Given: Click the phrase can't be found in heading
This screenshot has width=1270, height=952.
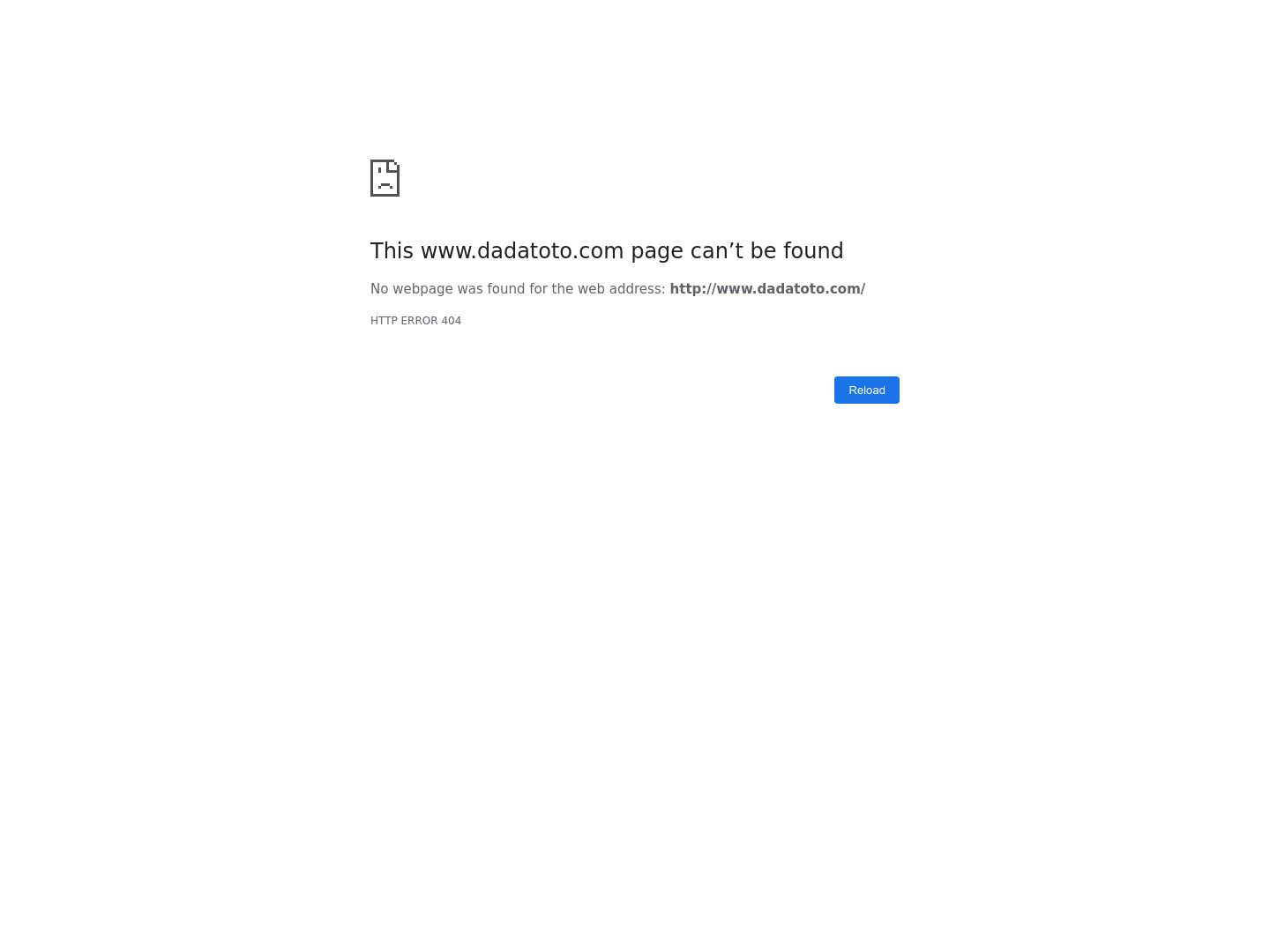Looking at the screenshot, I should coord(766,251).
